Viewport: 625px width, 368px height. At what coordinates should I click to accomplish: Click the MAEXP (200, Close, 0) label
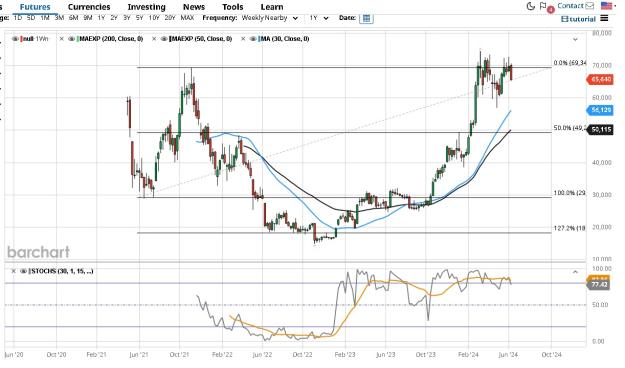tap(111, 39)
